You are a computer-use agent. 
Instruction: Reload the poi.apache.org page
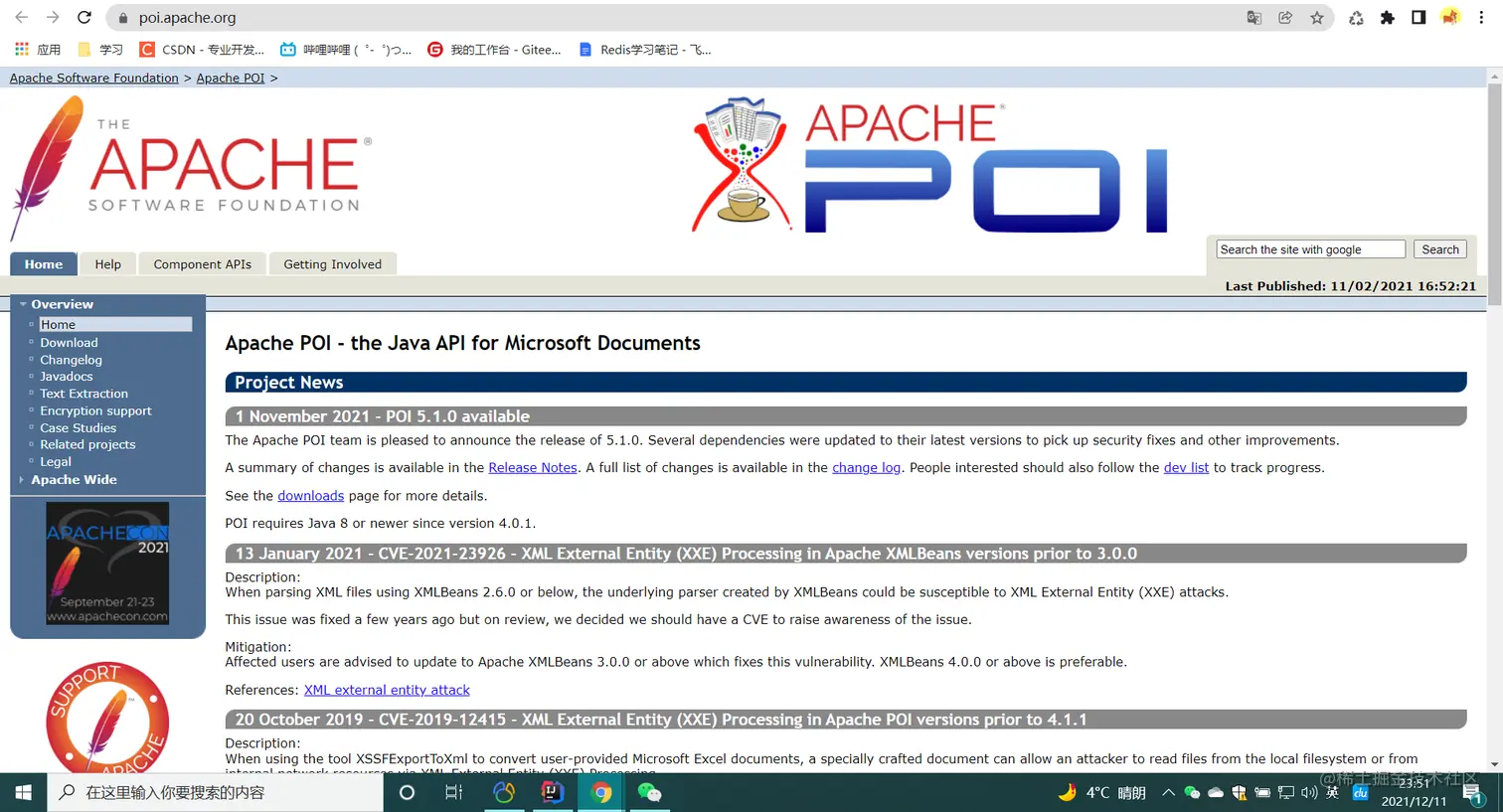[x=84, y=18]
